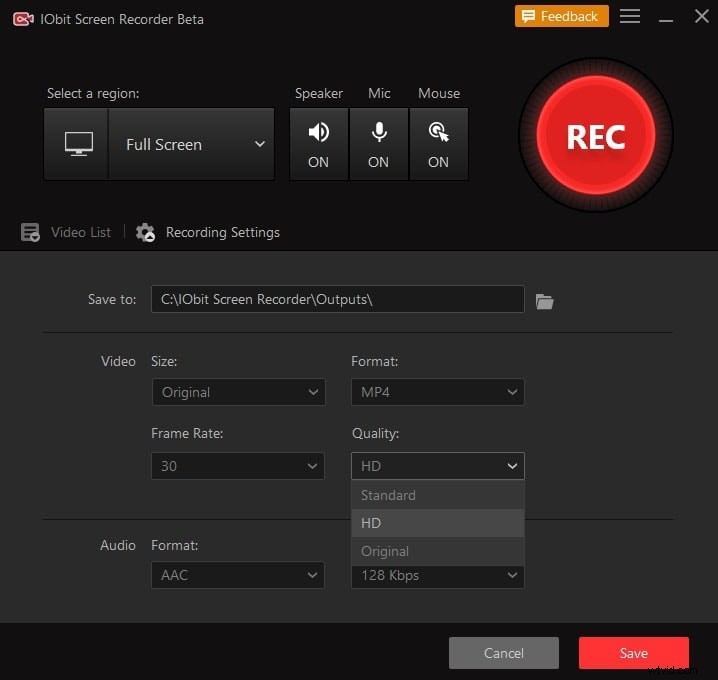Select Standard in the Quality list
Viewport: 718px width, 680px height.
pos(438,495)
